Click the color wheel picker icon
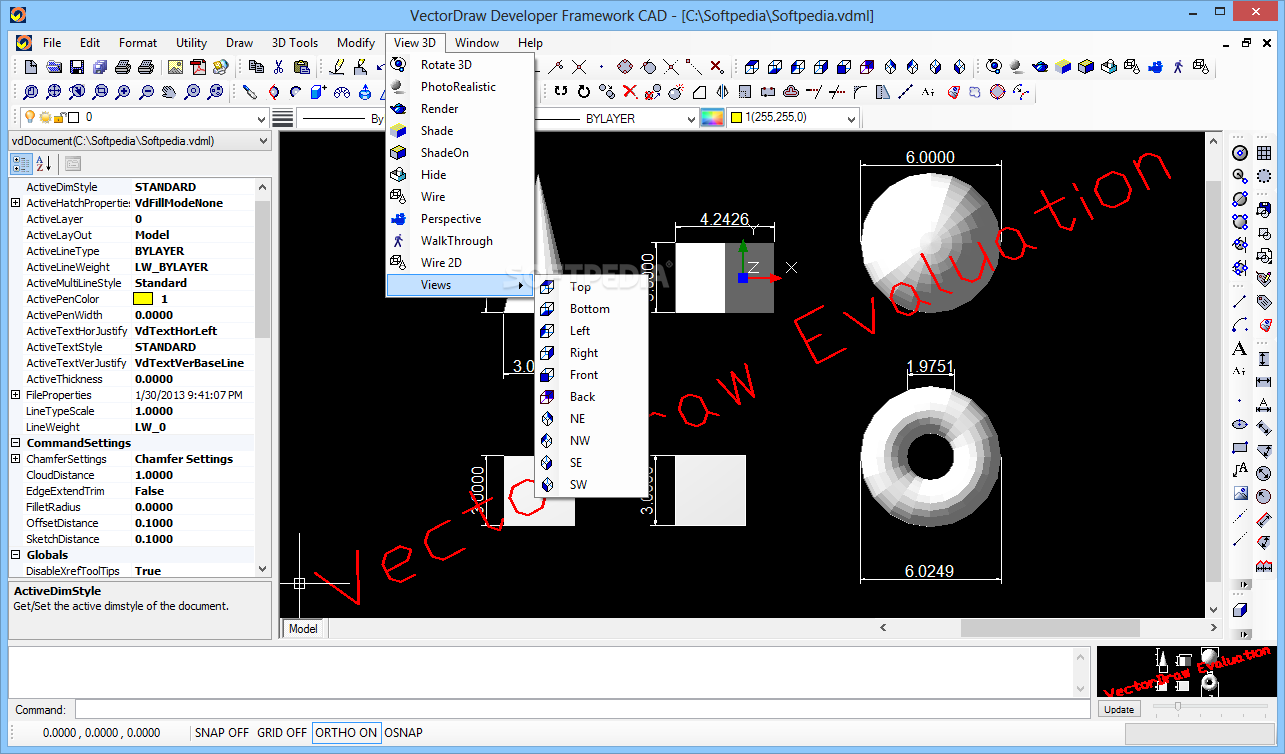Image resolution: width=1285 pixels, height=754 pixels. [x=711, y=118]
